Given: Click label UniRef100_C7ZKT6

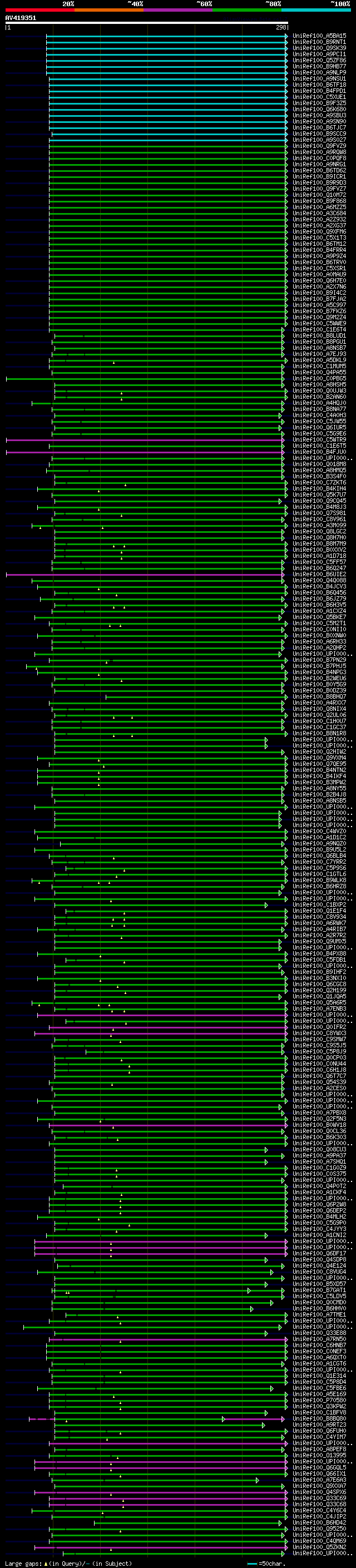Looking at the screenshot, I should (x=319, y=483).
